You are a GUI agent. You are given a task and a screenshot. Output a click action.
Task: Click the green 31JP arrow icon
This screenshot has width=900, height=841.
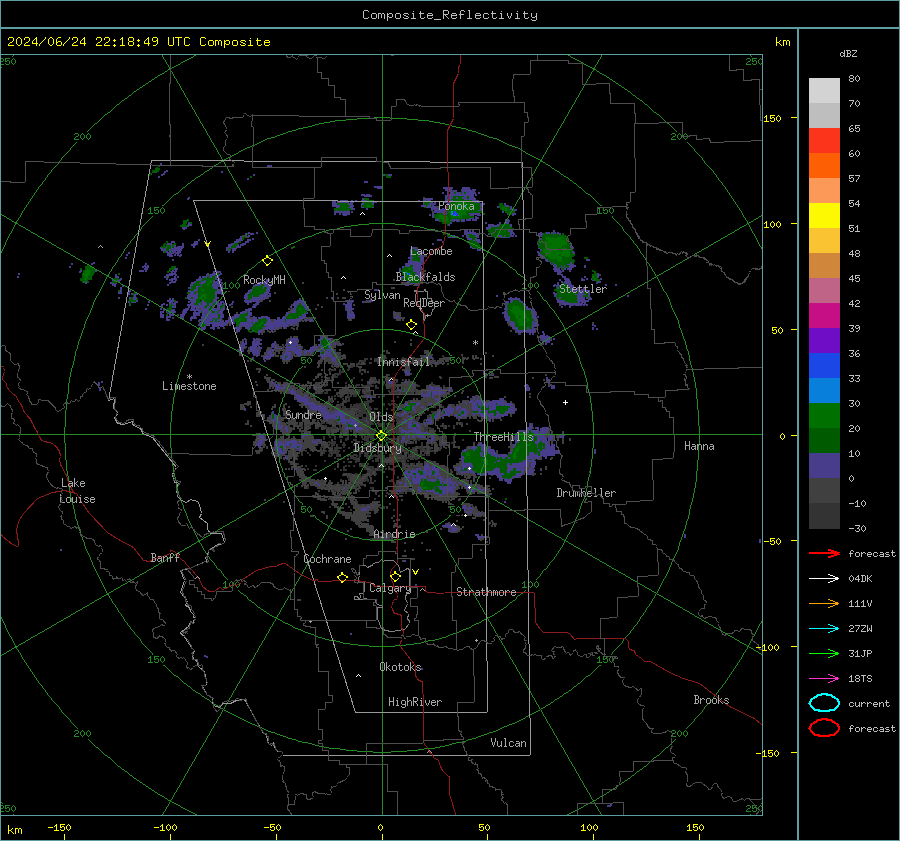(x=824, y=653)
